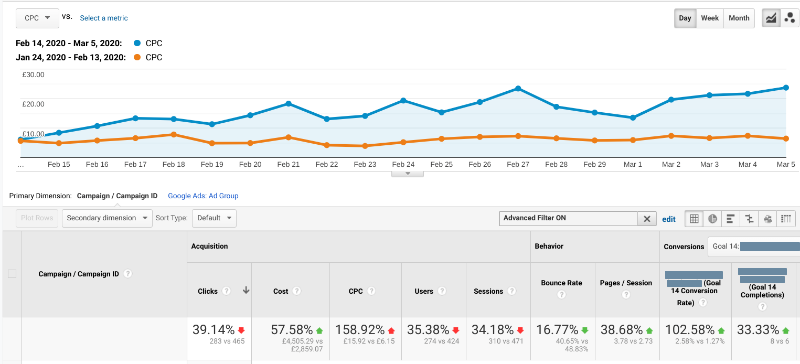Select the performance bar view icon
The image size is (800, 364).
pyautogui.click(x=731, y=219)
